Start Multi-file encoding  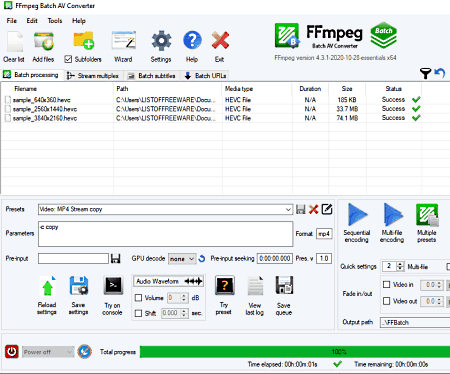(x=393, y=215)
